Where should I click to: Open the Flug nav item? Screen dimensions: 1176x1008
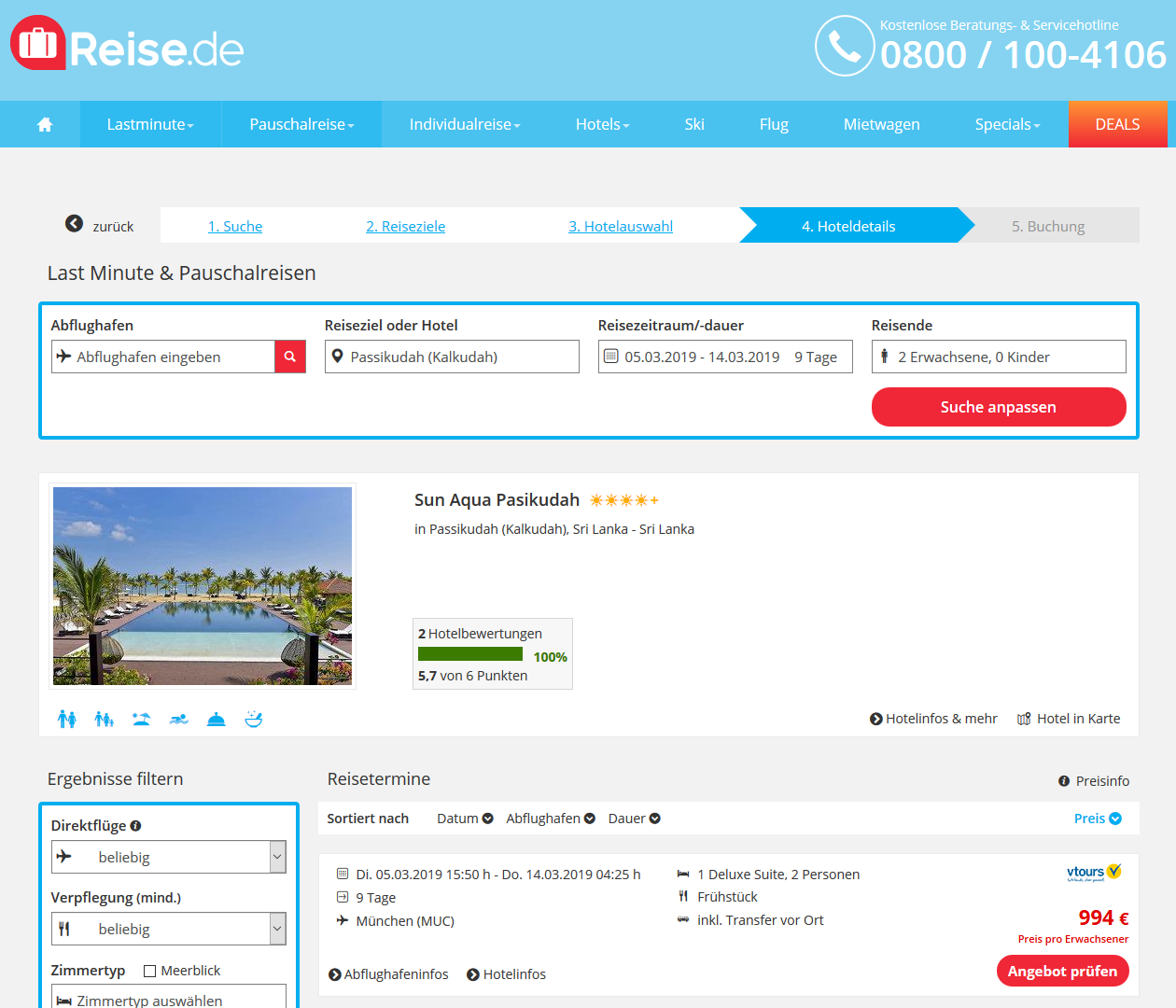[774, 124]
